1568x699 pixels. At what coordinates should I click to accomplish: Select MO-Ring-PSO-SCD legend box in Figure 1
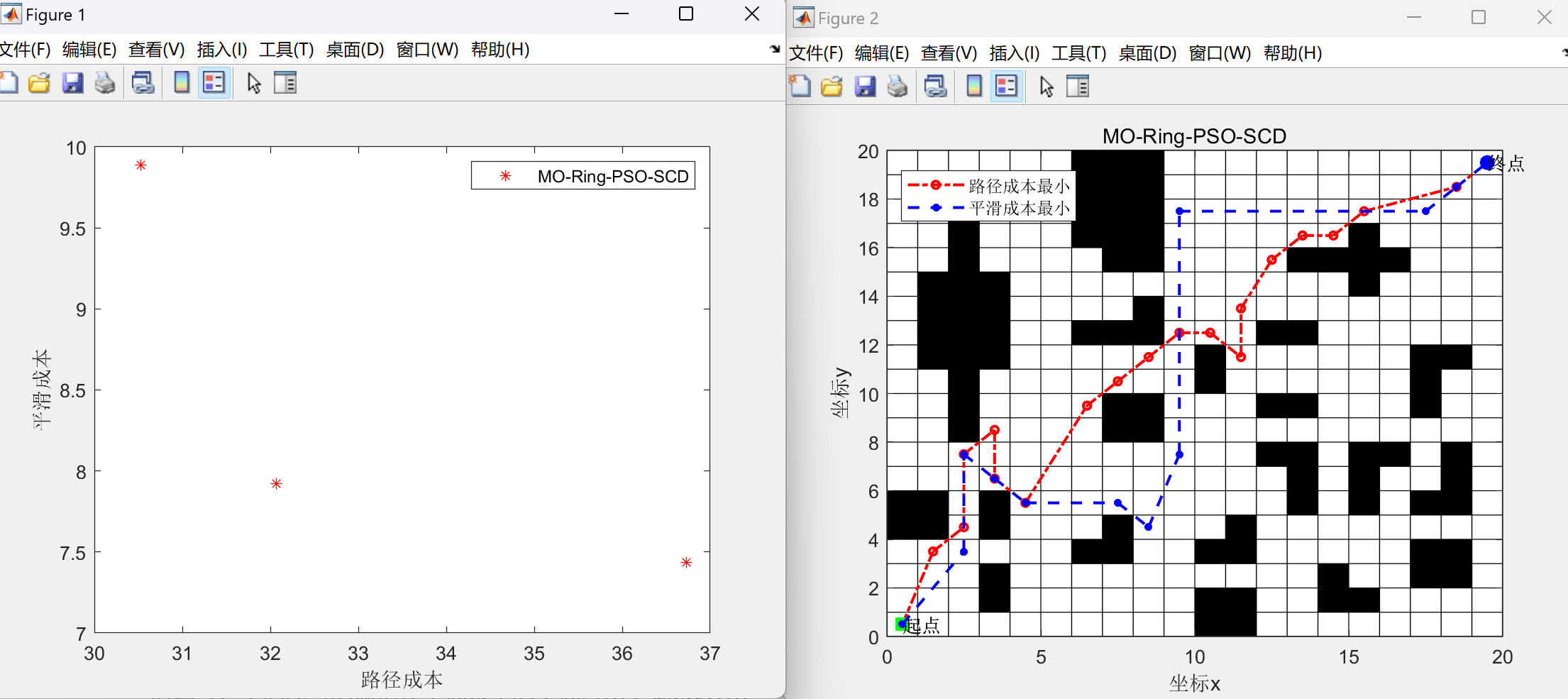click(x=583, y=176)
